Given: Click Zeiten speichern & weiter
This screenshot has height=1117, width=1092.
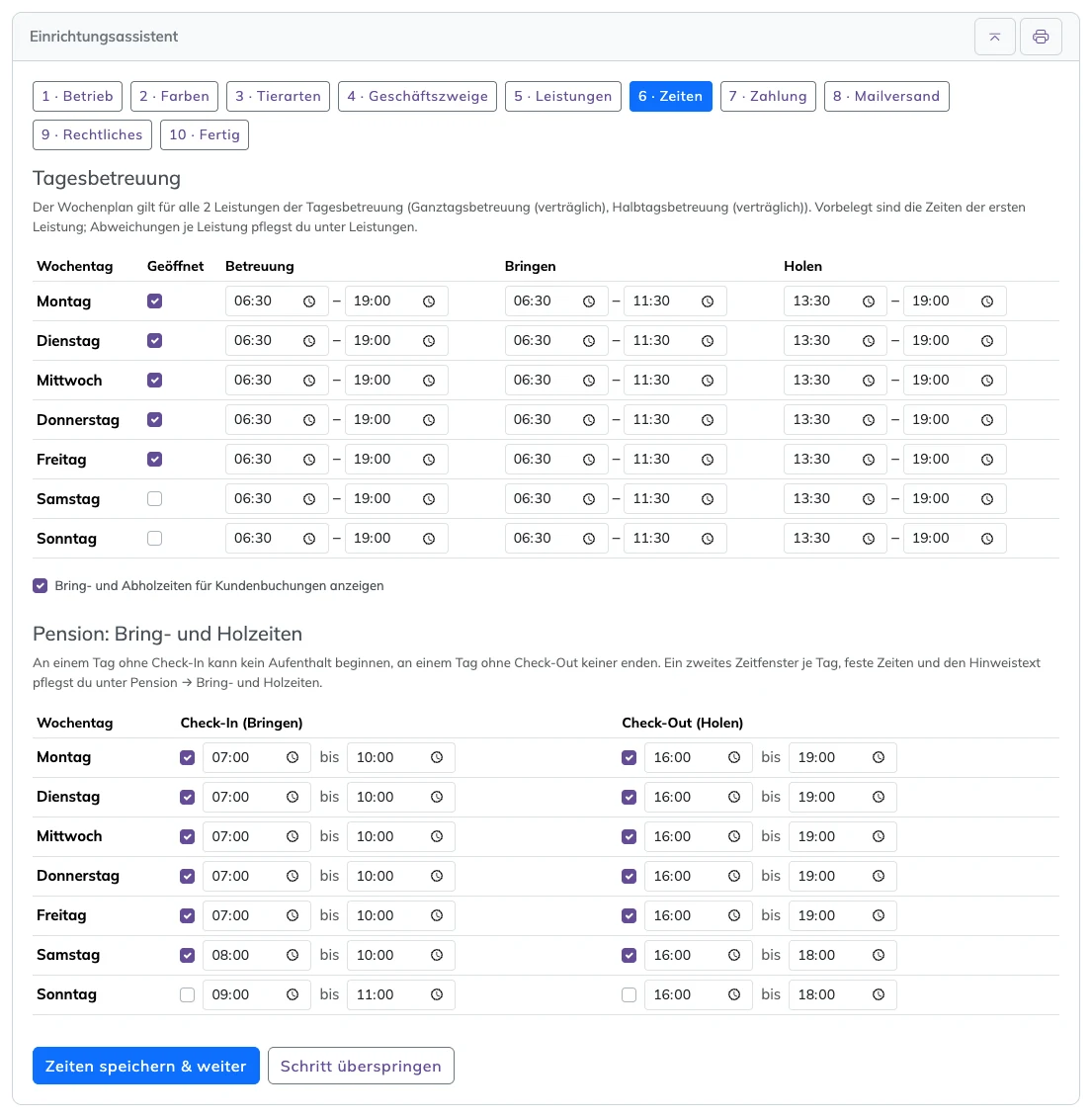Looking at the screenshot, I should tap(146, 1066).
